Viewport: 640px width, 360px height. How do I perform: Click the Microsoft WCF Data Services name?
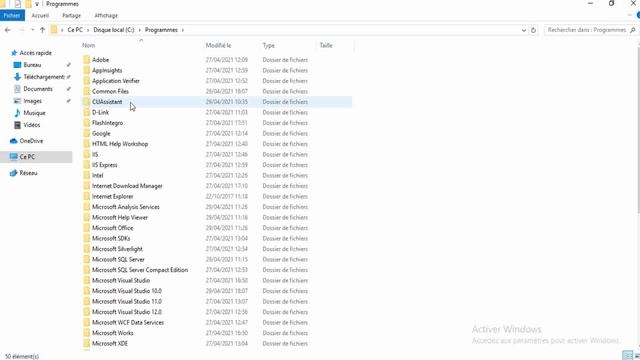pos(128,322)
